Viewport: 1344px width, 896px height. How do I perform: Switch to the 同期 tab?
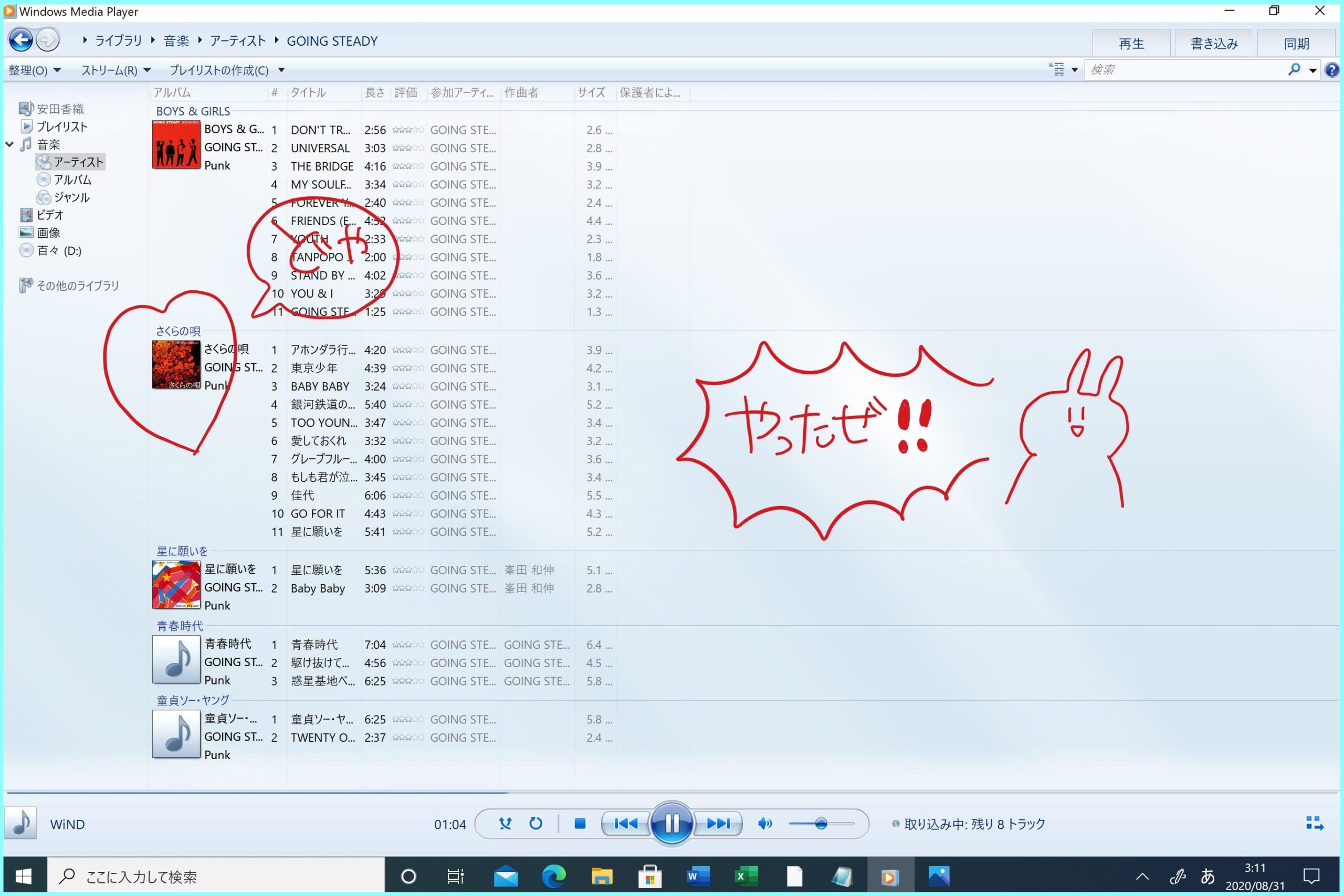tap(1296, 43)
